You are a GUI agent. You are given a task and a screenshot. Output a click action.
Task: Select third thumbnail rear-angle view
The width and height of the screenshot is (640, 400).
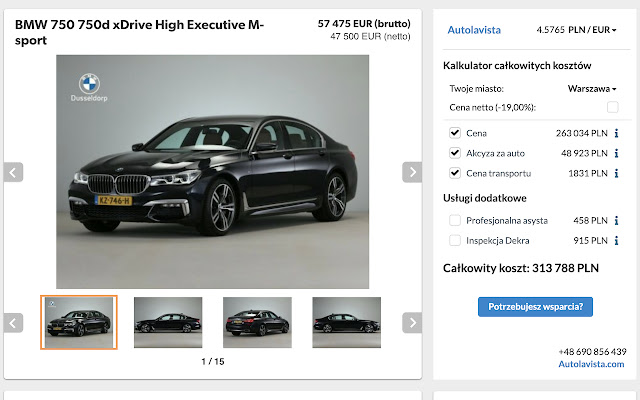[257, 322]
